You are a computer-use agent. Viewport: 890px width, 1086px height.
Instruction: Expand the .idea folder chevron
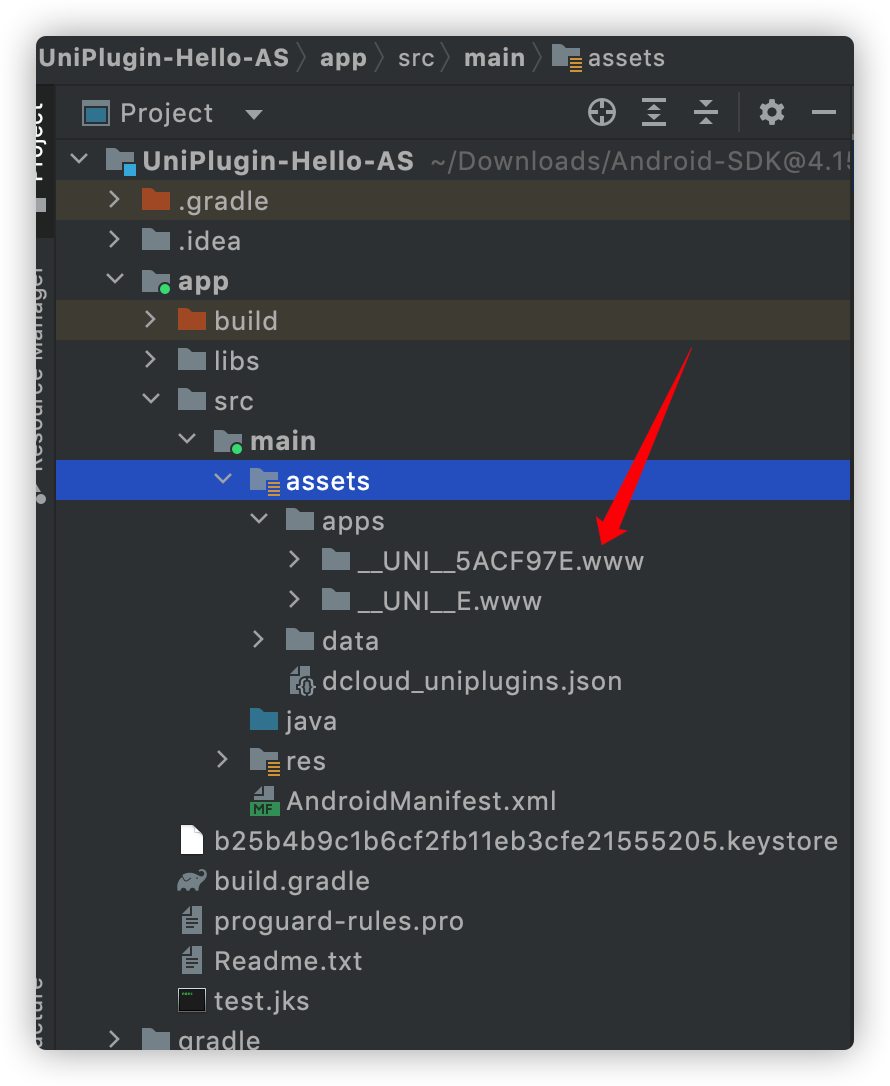coord(115,240)
